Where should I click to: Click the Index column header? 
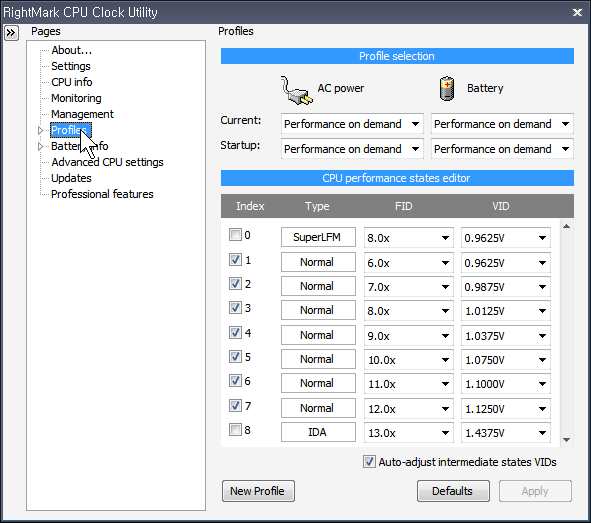pyautogui.click(x=250, y=206)
